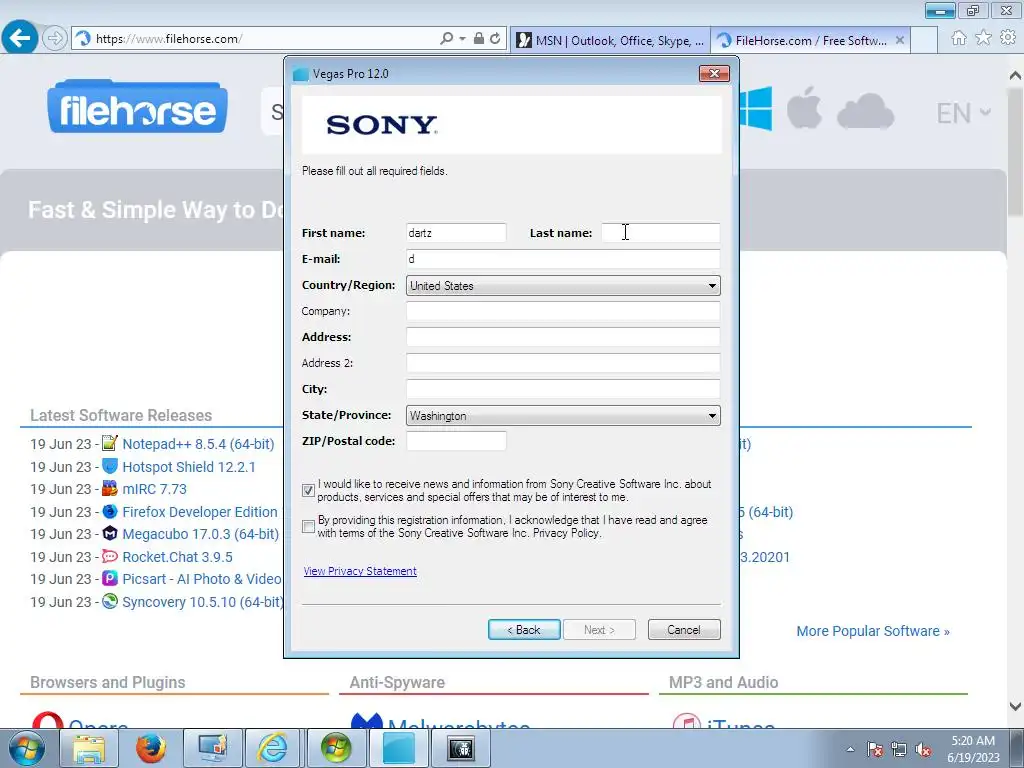Open the Windows Start button
This screenshot has width=1024, height=768.
26,748
